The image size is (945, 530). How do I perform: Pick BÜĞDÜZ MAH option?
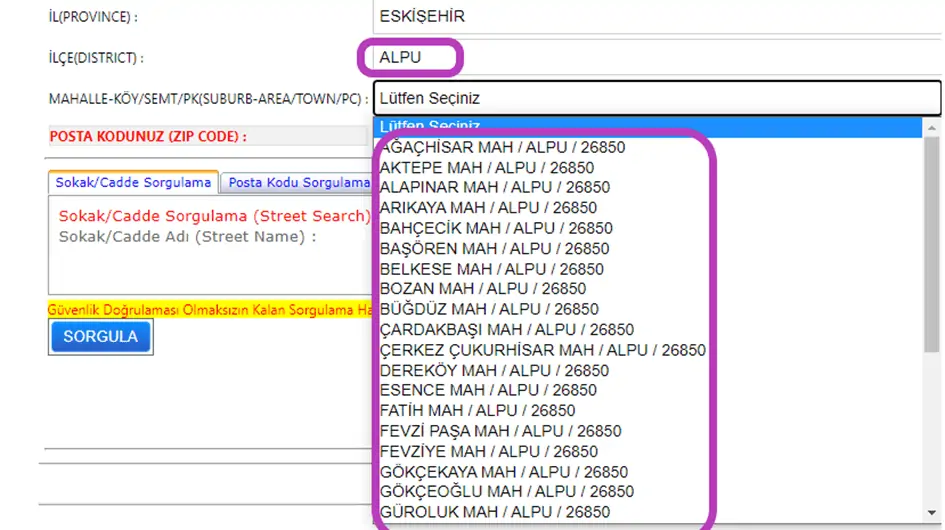tap(489, 309)
